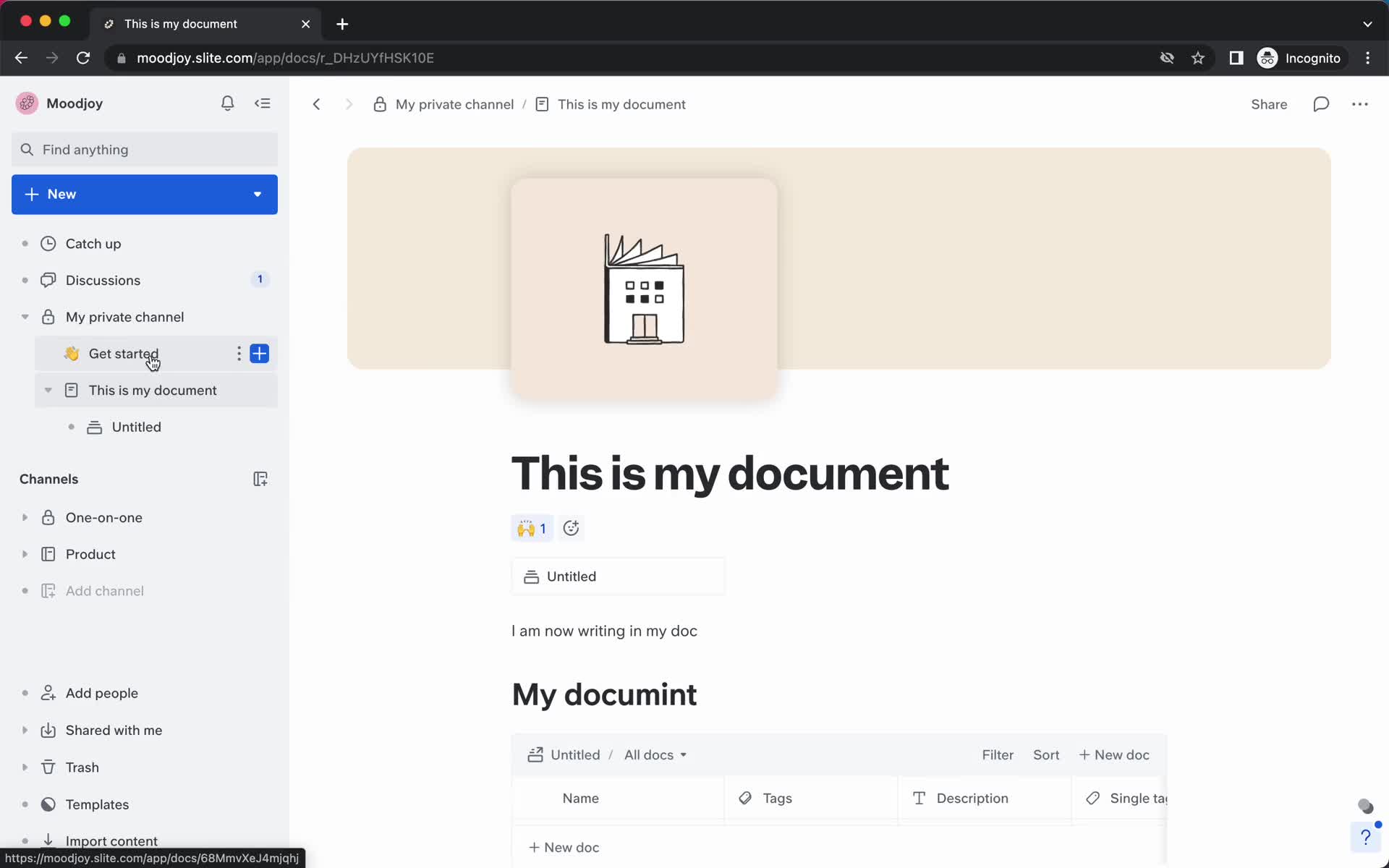
Task: Toggle the document cover image thumbnail
Action: point(643,289)
